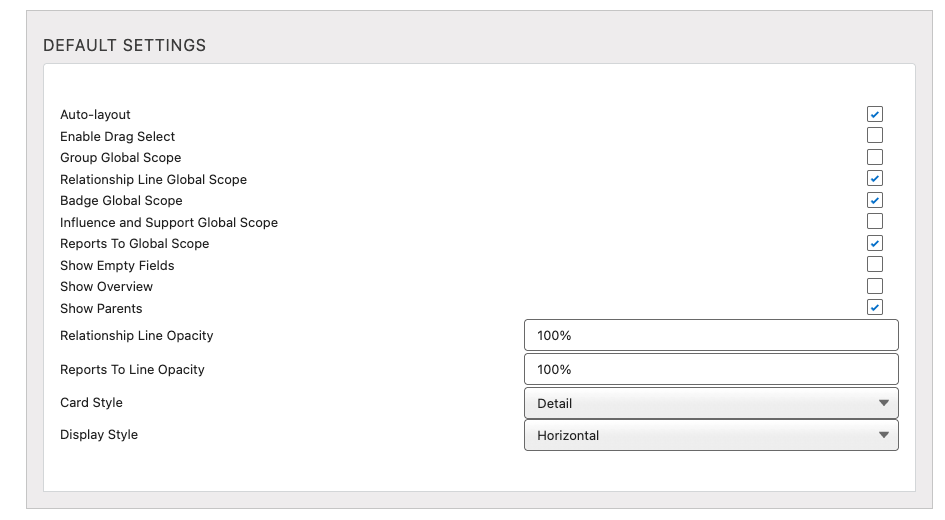Image resolution: width=945 pixels, height=520 pixels.
Task: Check the Show Empty Fields box
Action: coord(874,264)
